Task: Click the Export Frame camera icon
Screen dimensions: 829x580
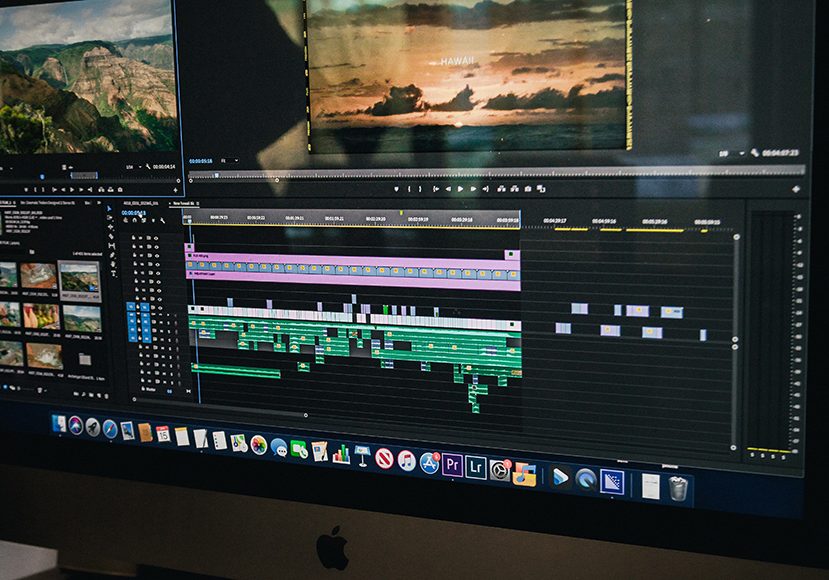Action: click(x=526, y=189)
